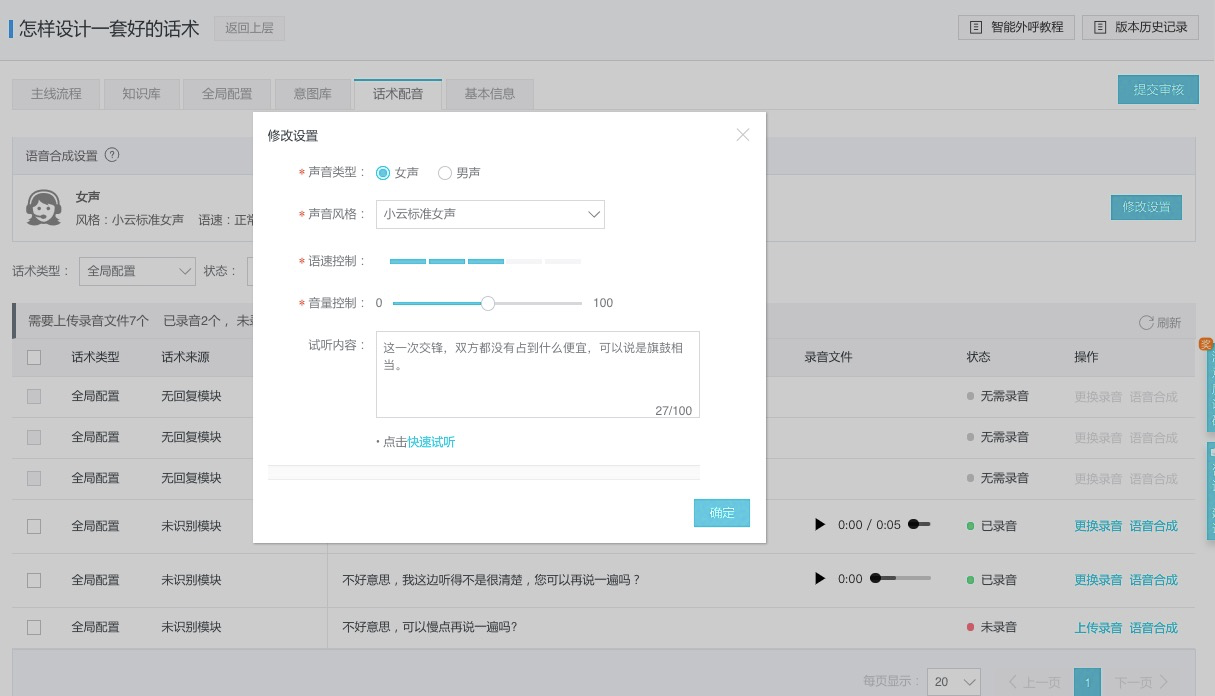Click the 快速试听 link

point(431,442)
